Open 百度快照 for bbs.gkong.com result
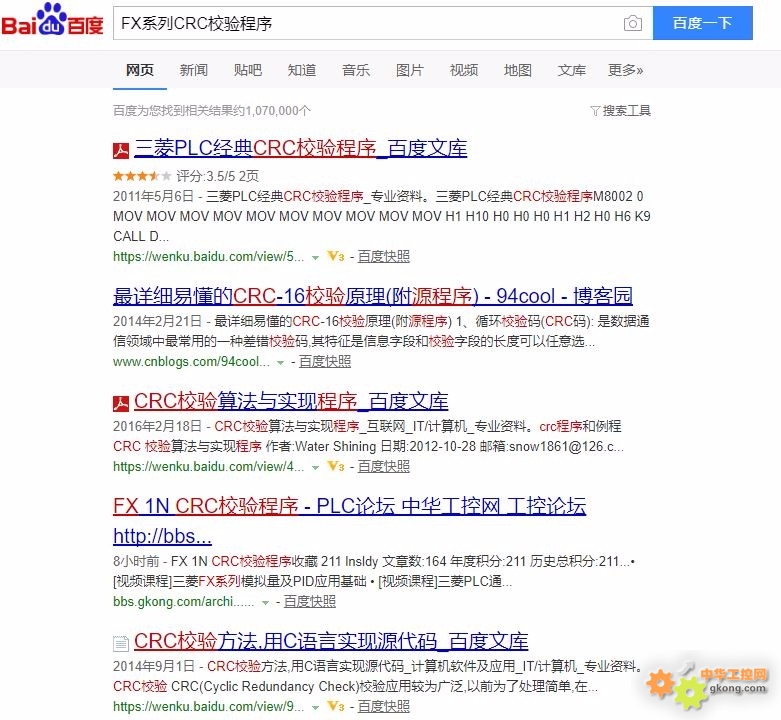 click(x=310, y=601)
